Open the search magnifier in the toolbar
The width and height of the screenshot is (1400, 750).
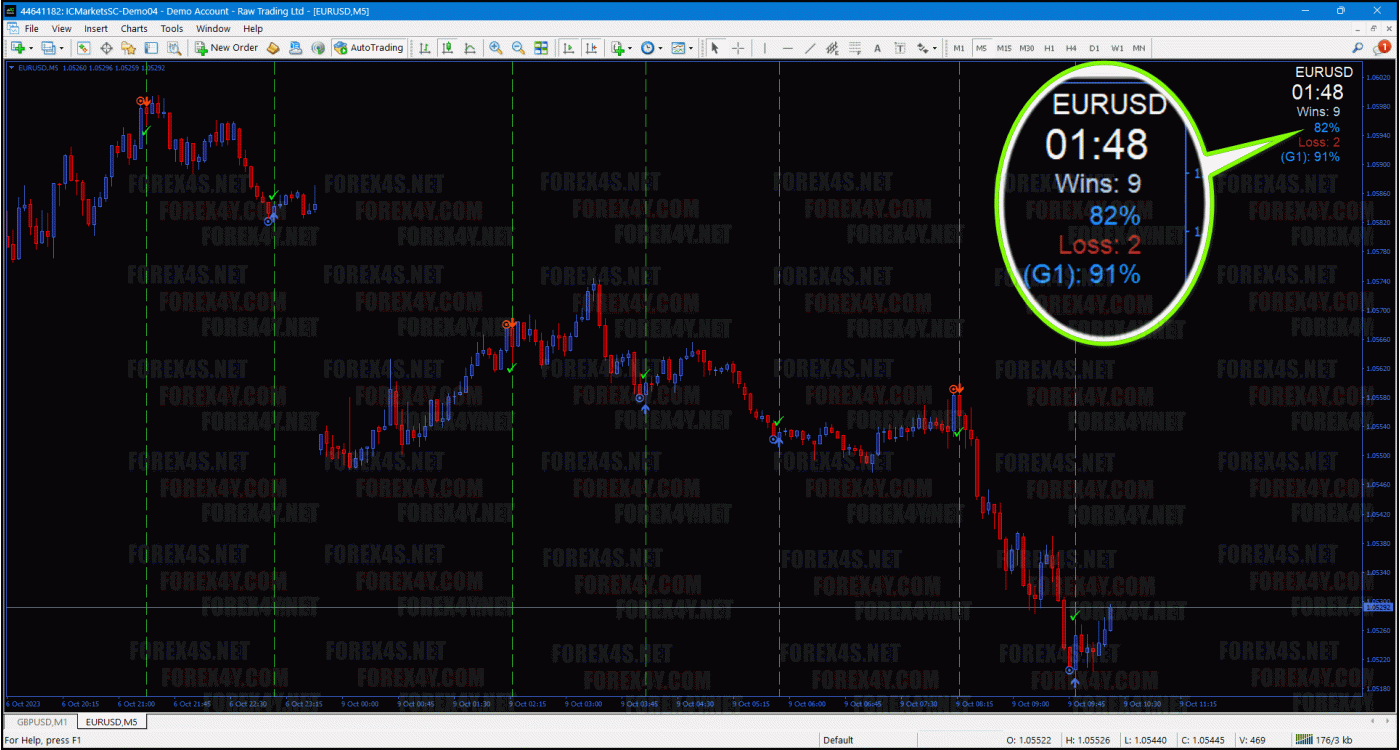1358,47
